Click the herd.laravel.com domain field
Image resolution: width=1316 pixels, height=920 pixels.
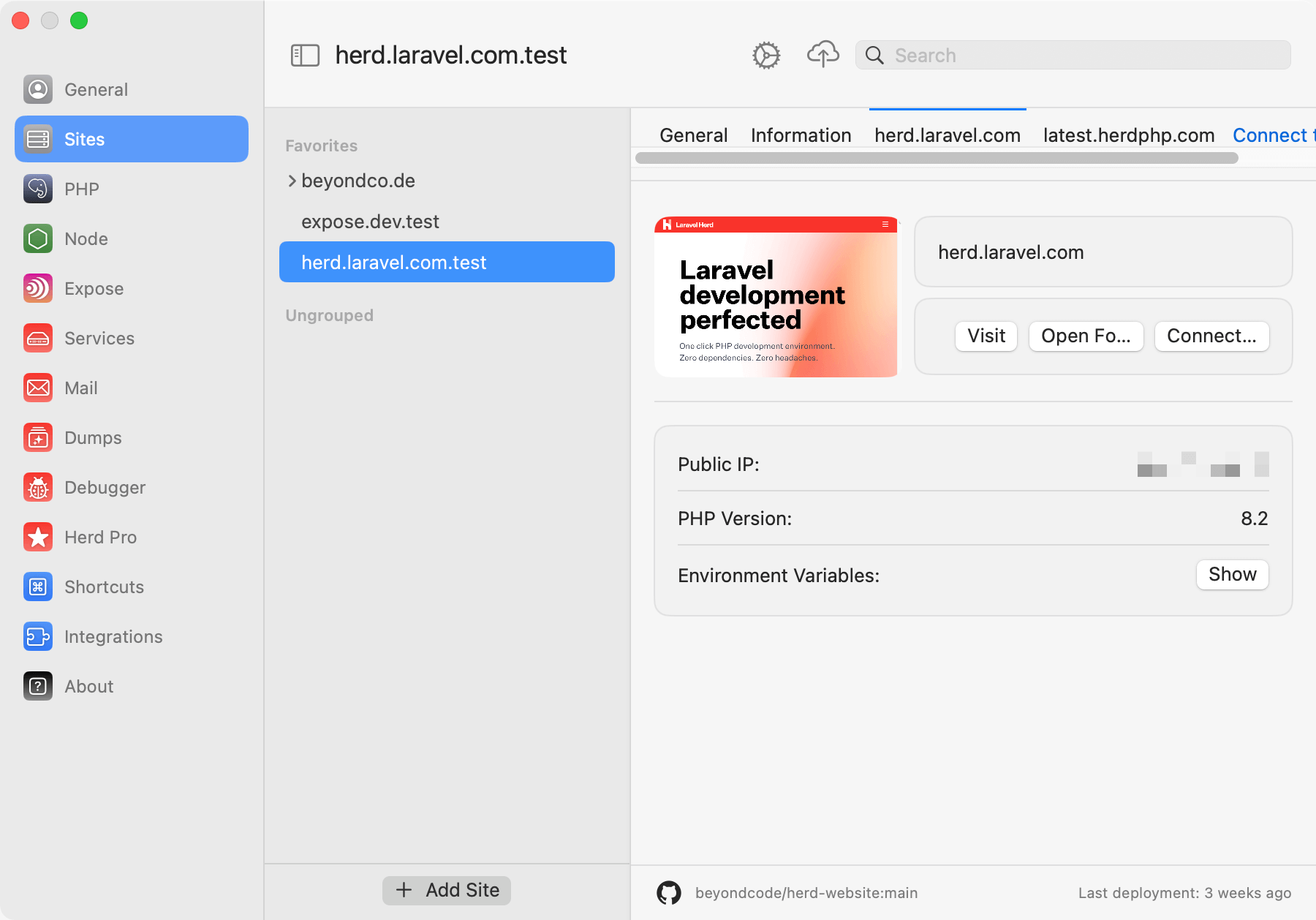pyautogui.click(x=1103, y=252)
